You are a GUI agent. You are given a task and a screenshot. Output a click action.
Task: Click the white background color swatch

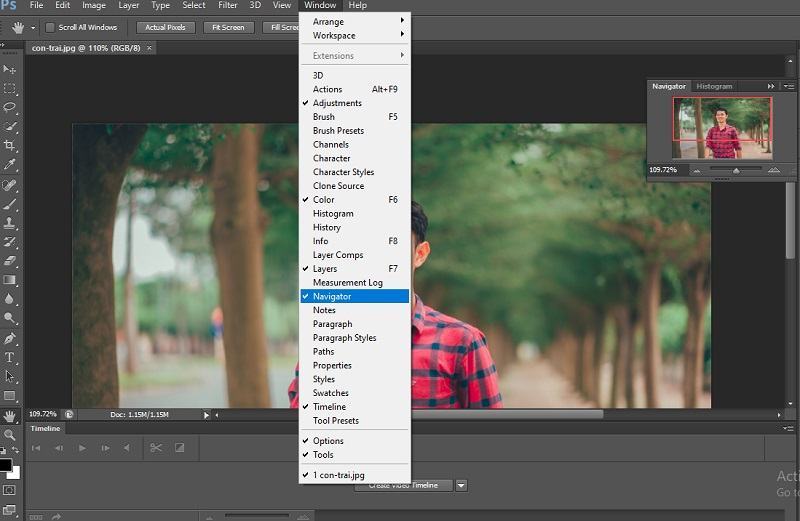pyautogui.click(x=15, y=474)
